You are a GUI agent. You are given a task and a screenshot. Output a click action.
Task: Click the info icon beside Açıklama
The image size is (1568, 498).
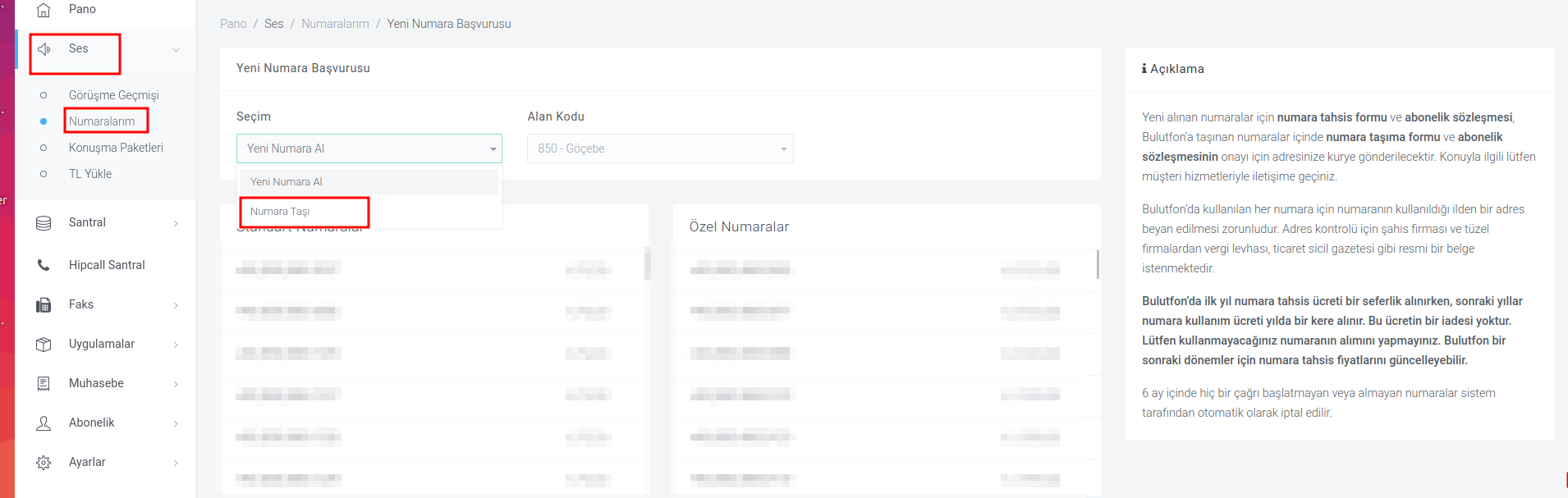coord(1144,69)
